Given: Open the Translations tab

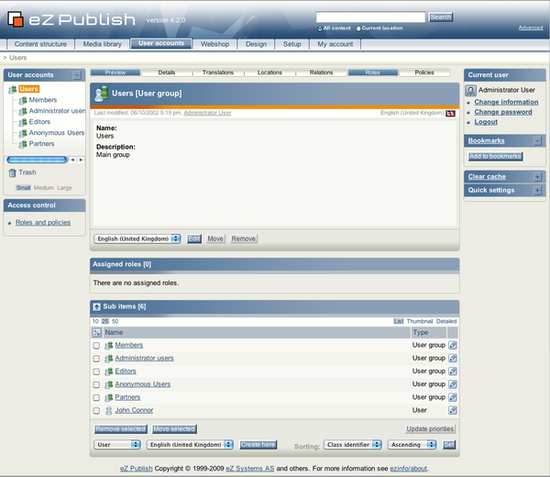Looking at the screenshot, I should [218, 73].
